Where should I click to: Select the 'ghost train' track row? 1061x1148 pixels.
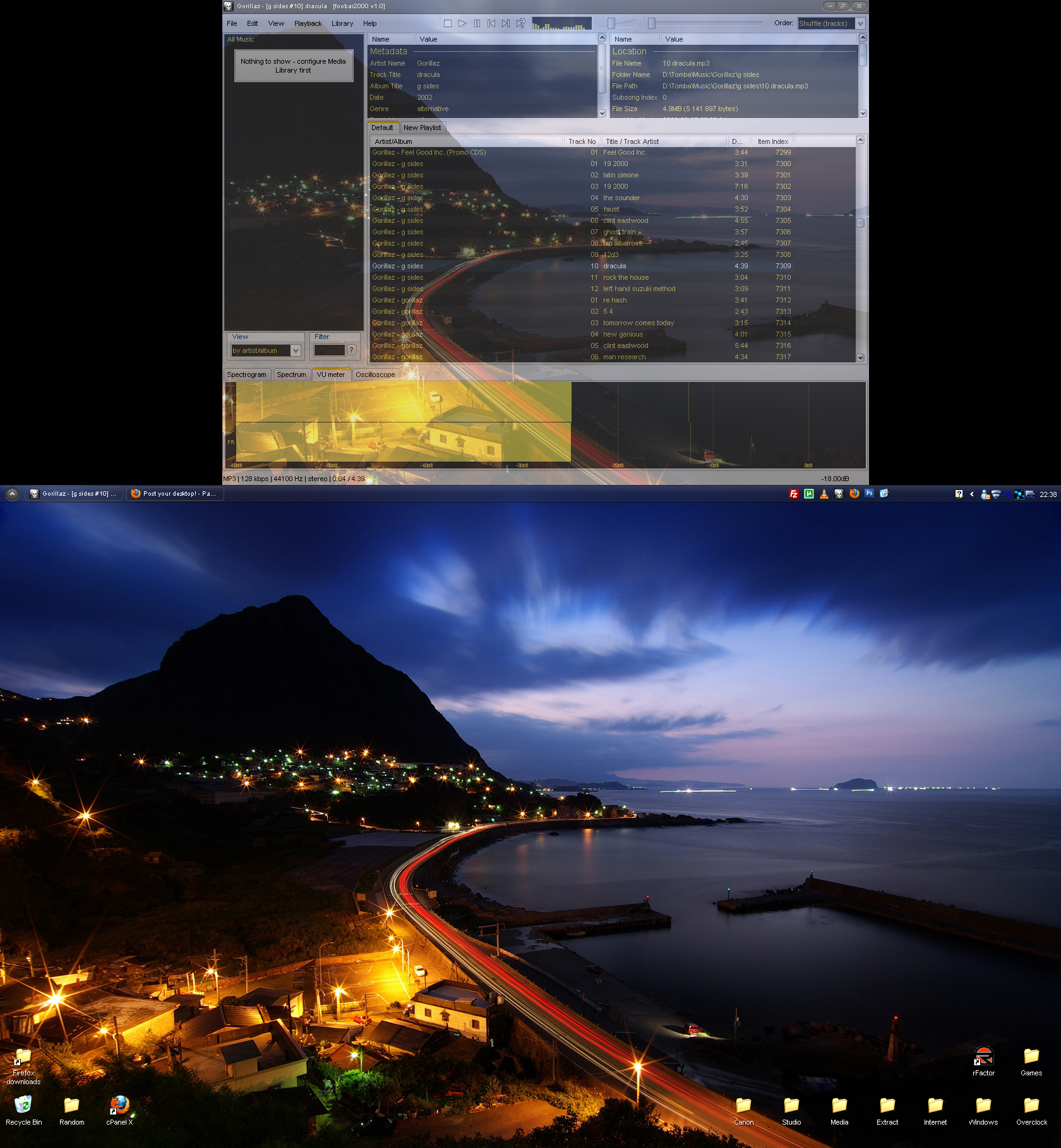(613, 232)
